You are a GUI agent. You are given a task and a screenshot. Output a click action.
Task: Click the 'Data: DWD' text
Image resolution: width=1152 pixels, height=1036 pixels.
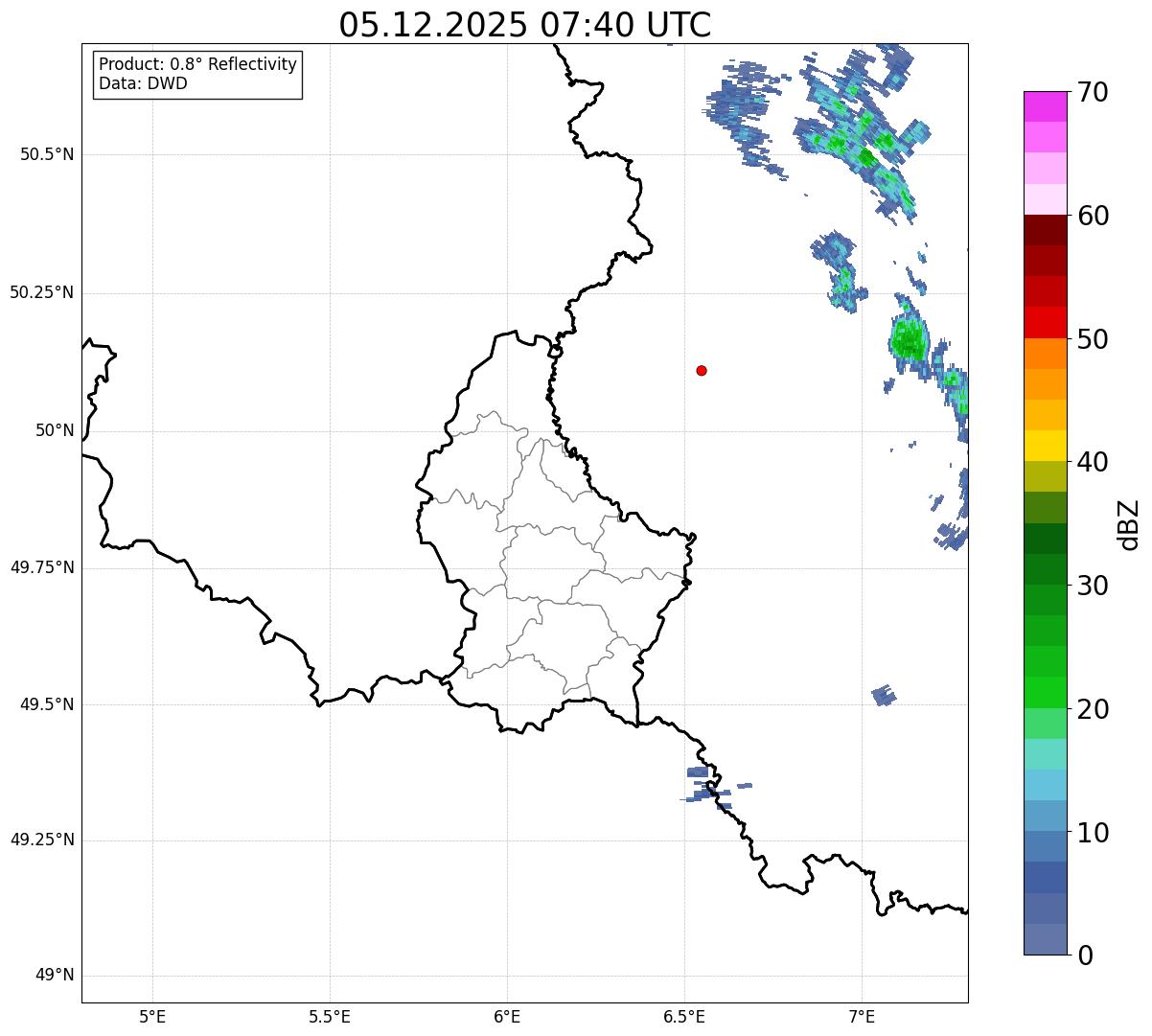click(143, 83)
